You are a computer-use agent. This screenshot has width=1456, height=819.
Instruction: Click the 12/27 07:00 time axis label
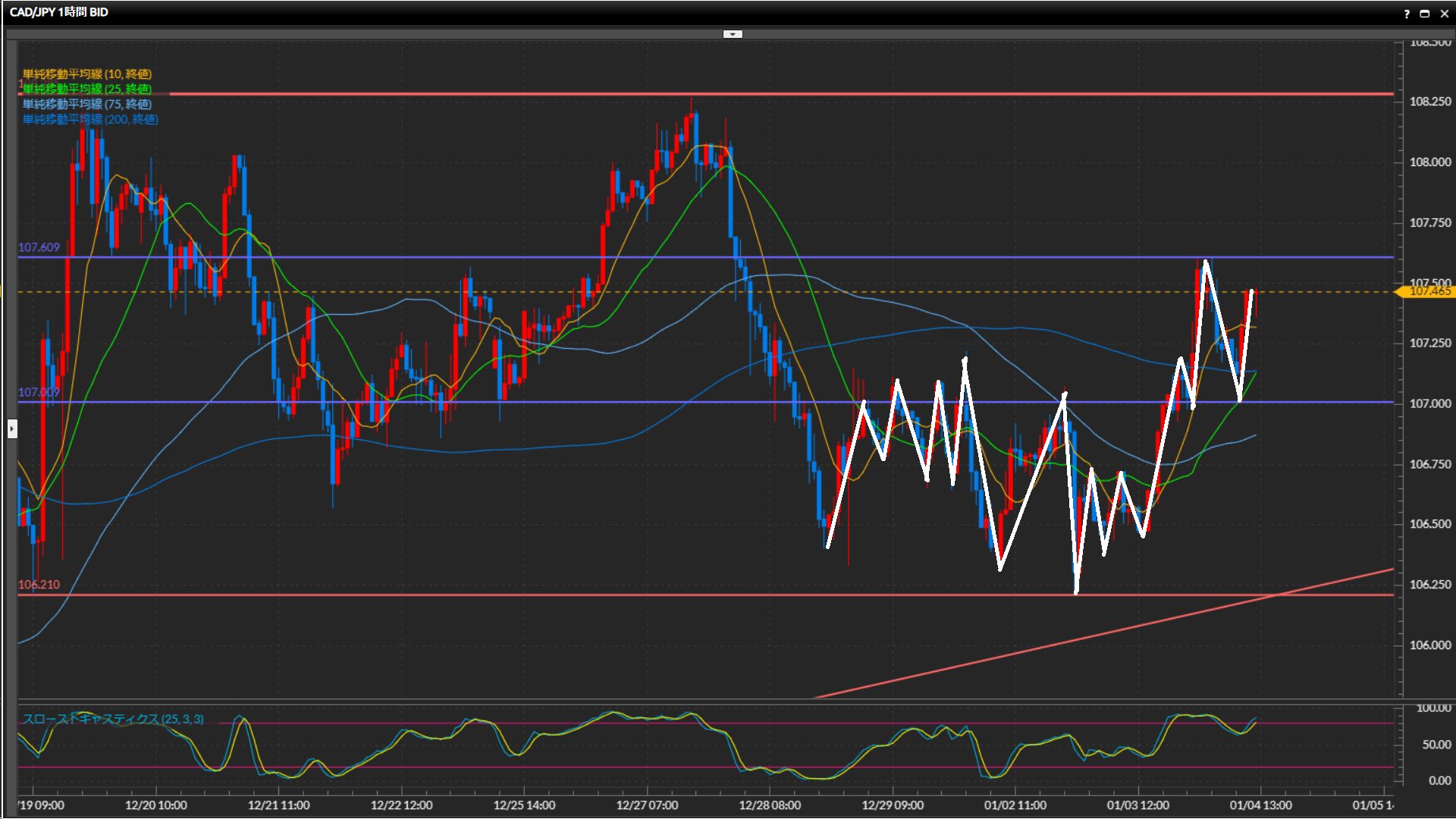(x=647, y=805)
